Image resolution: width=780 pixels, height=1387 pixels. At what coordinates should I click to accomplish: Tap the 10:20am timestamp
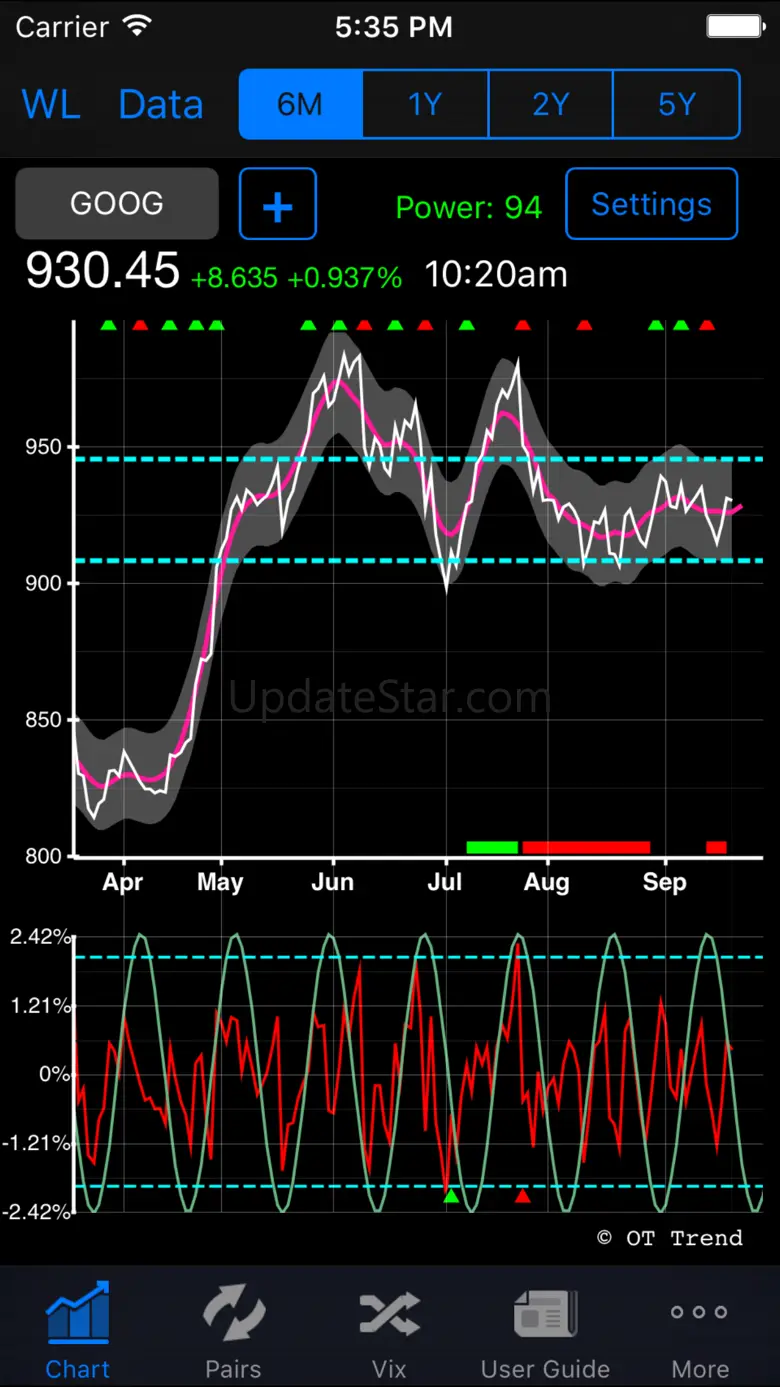point(496,274)
